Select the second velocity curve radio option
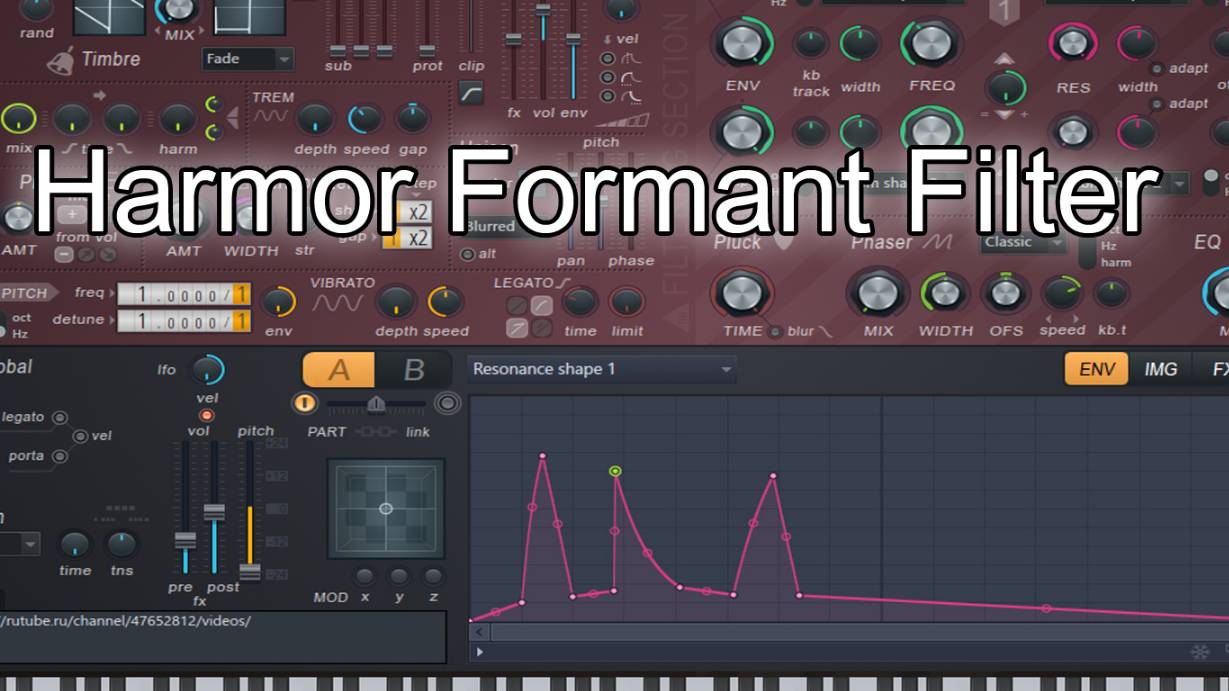1229x691 pixels. (x=607, y=77)
